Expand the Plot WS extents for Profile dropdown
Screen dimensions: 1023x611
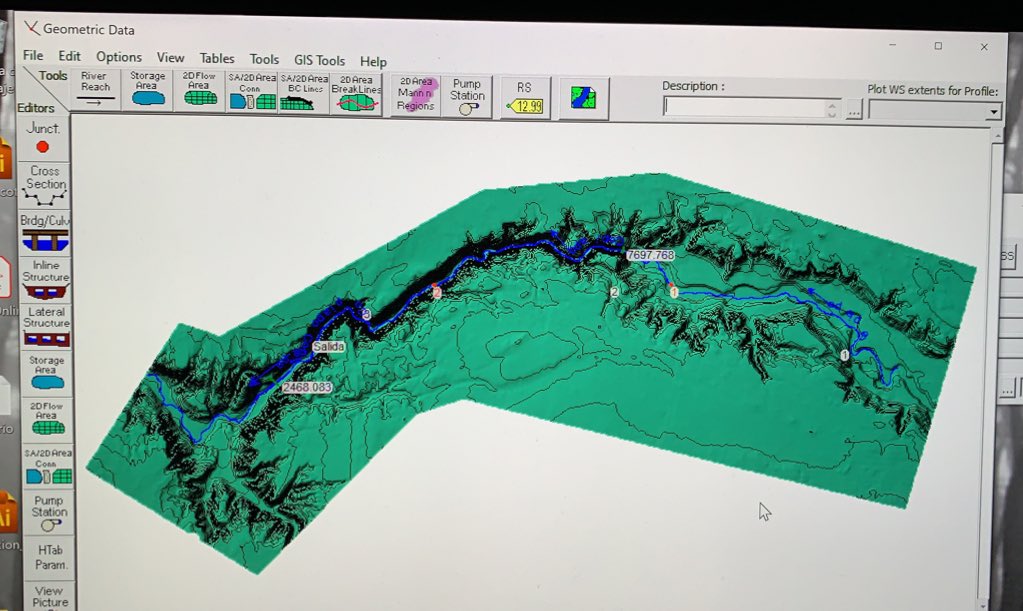pos(993,112)
